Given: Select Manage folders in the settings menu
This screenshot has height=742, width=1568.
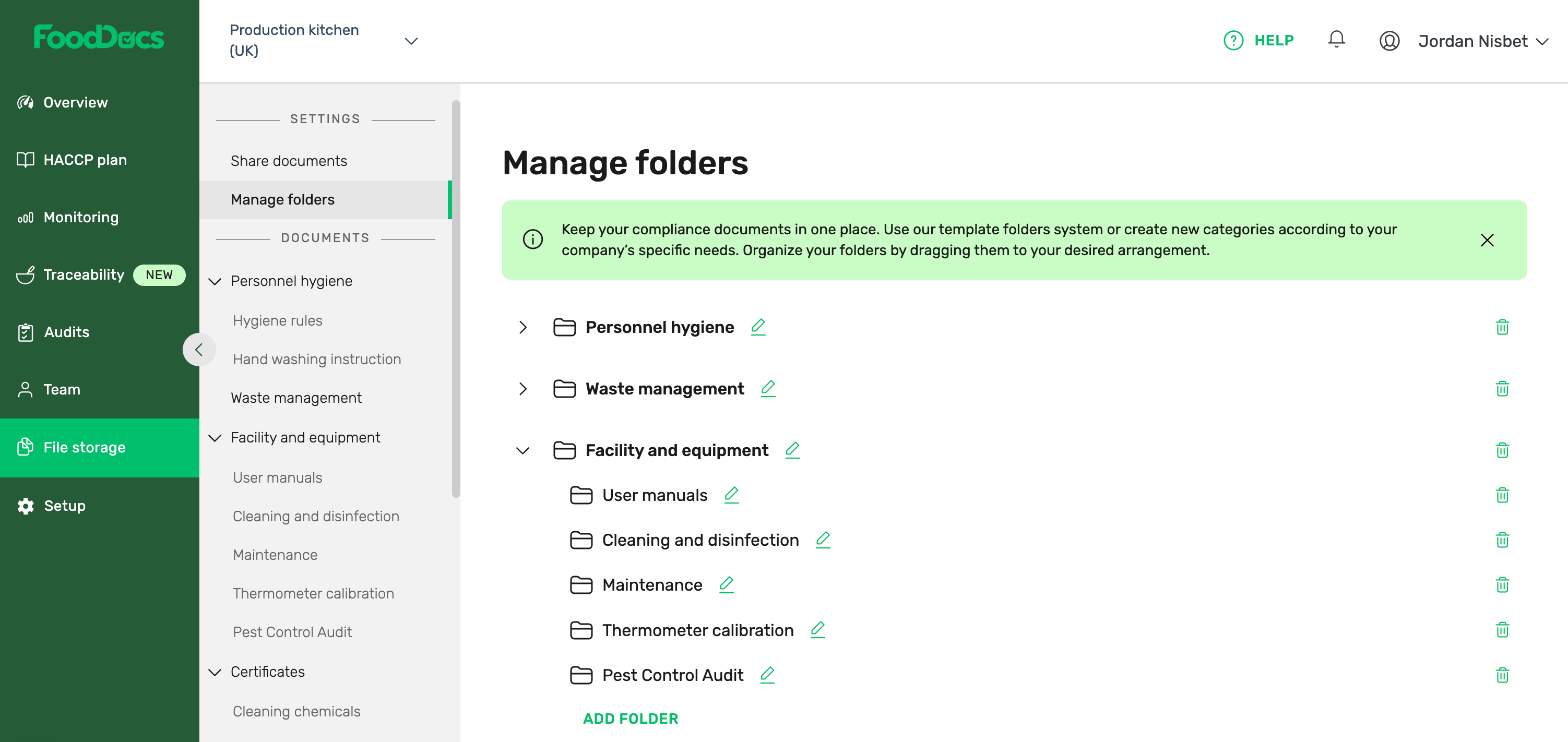Looking at the screenshot, I should (x=282, y=199).
